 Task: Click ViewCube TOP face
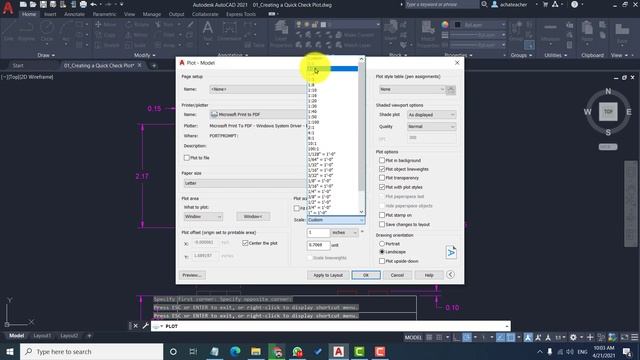click(x=608, y=111)
